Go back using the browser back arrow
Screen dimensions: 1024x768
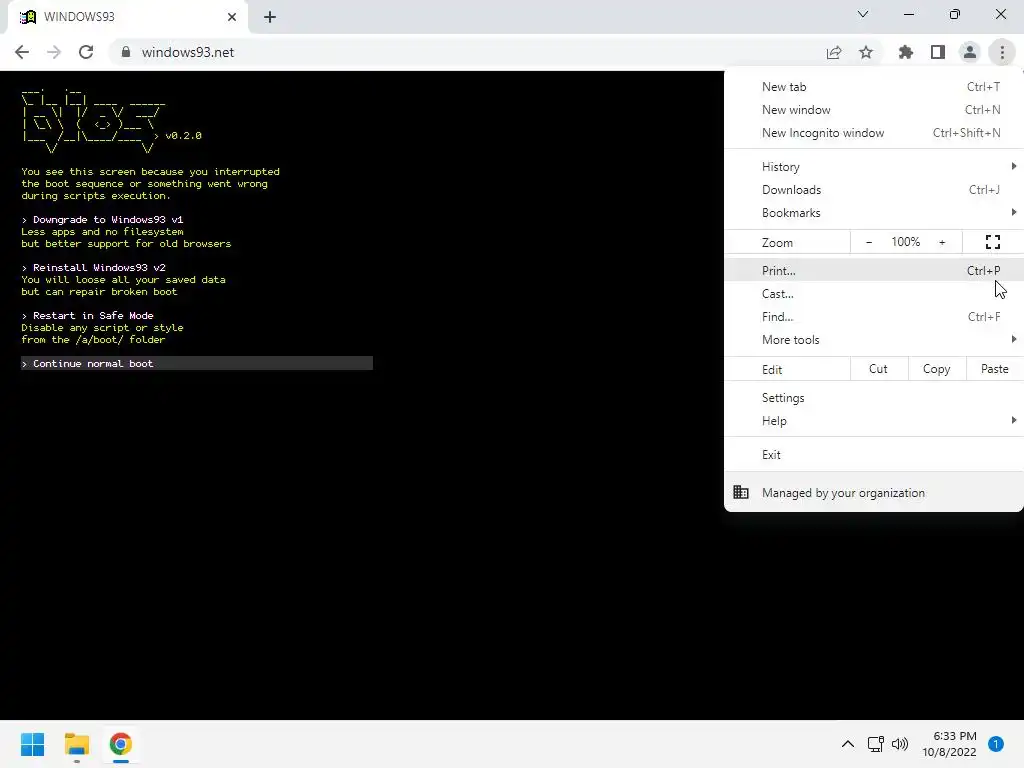tap(22, 52)
